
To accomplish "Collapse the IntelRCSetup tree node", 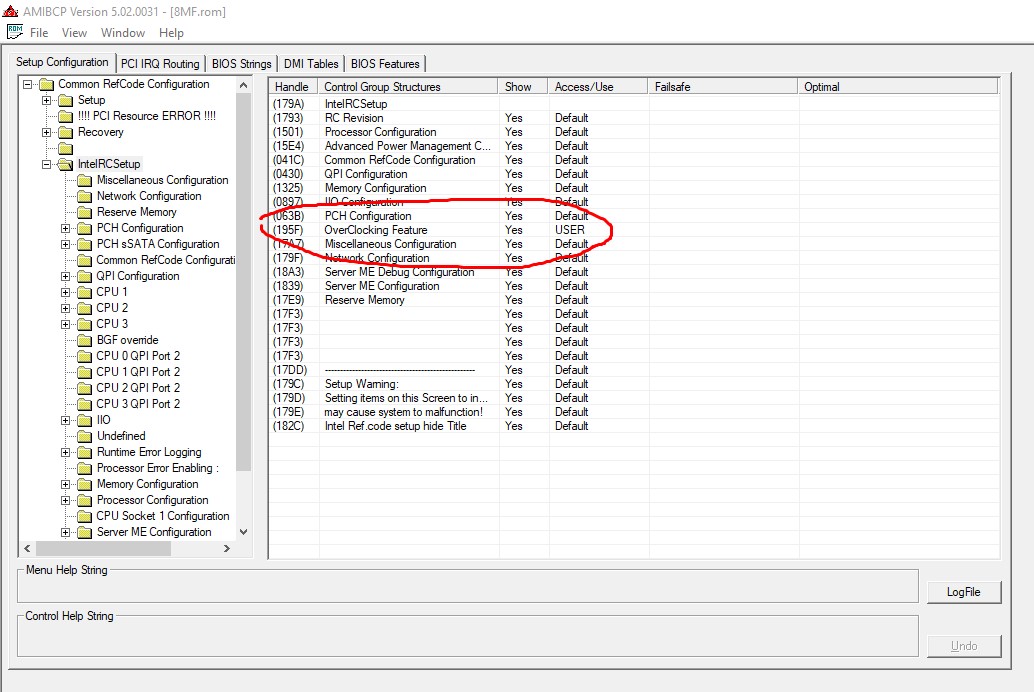I will pyautogui.click(x=46, y=164).
